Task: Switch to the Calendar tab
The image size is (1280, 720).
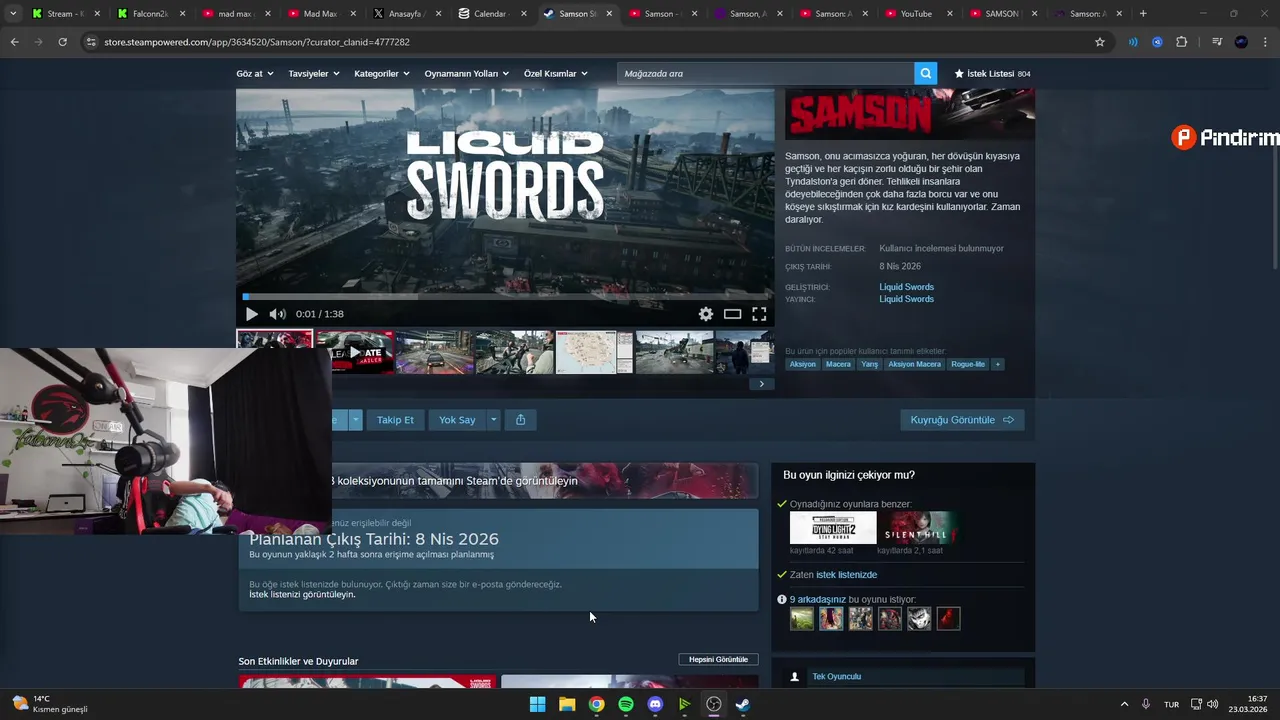Action: click(x=488, y=14)
